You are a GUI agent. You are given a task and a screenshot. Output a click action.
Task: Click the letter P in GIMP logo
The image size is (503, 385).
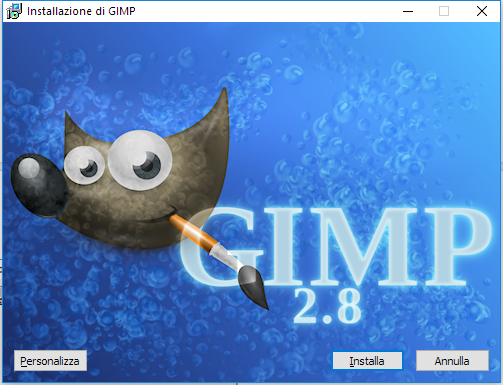[x=449, y=247]
